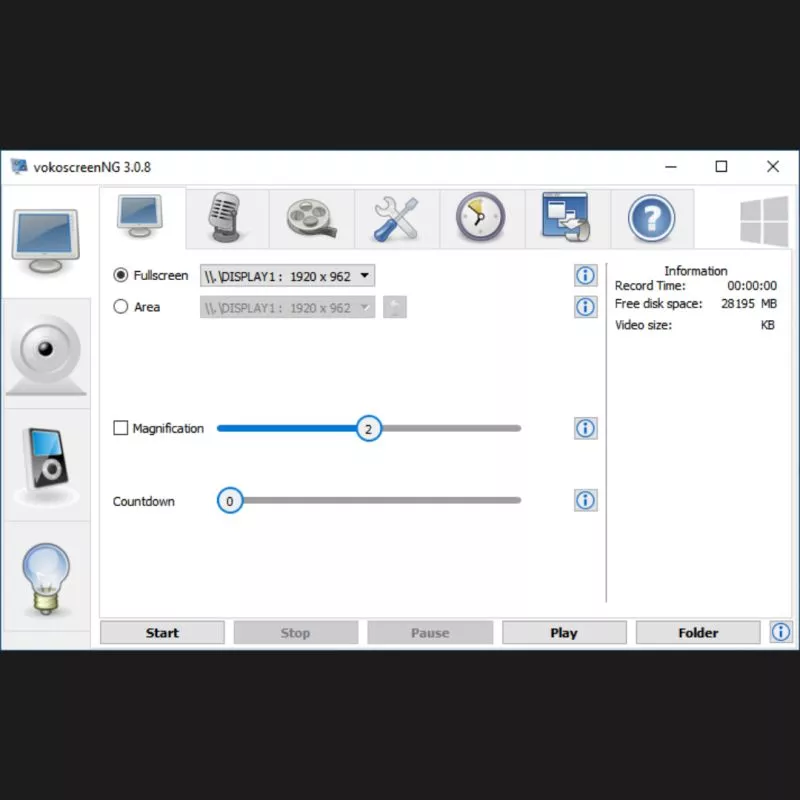Click the info icon beside Countdown slider
This screenshot has height=800, width=800.
pos(585,500)
